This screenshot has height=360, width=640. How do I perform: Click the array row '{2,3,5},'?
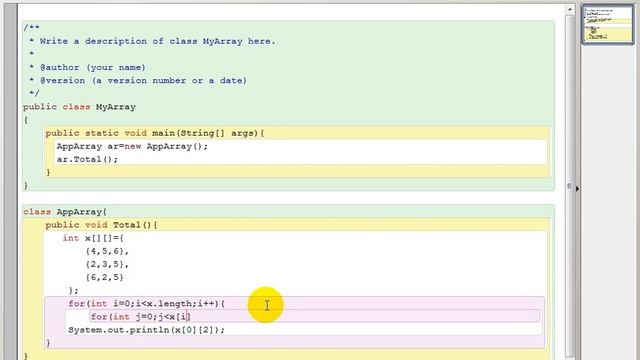tap(107, 264)
